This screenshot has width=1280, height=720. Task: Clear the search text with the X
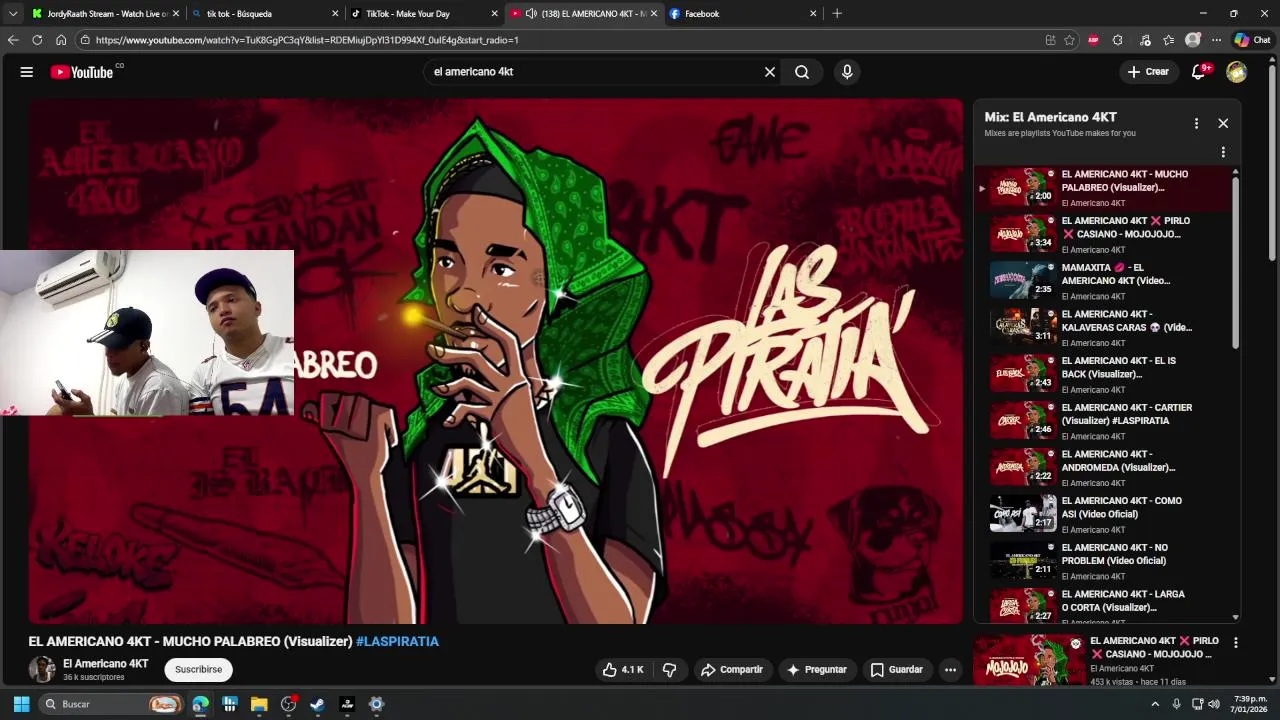[770, 72]
